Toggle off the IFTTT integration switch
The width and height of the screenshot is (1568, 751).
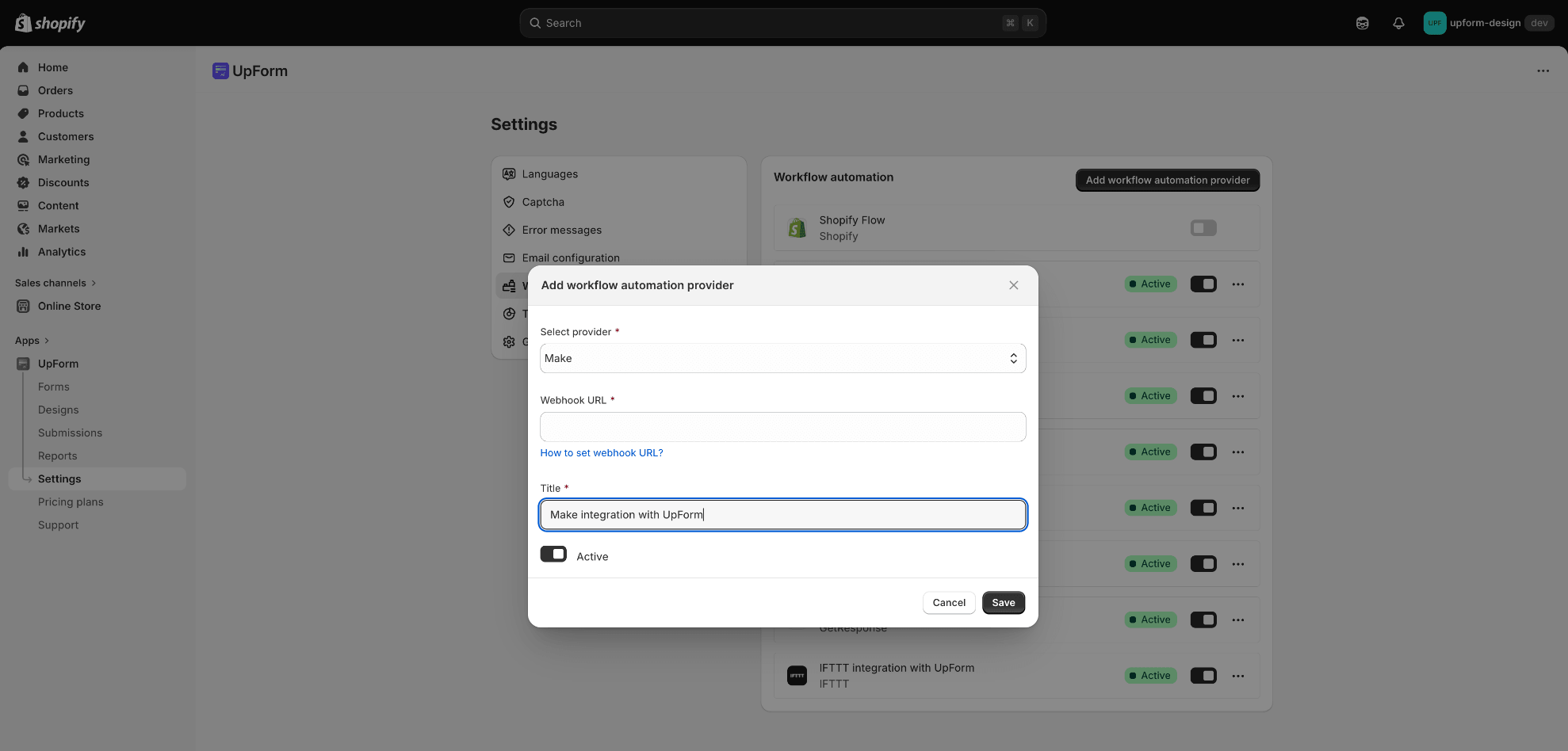1203,676
